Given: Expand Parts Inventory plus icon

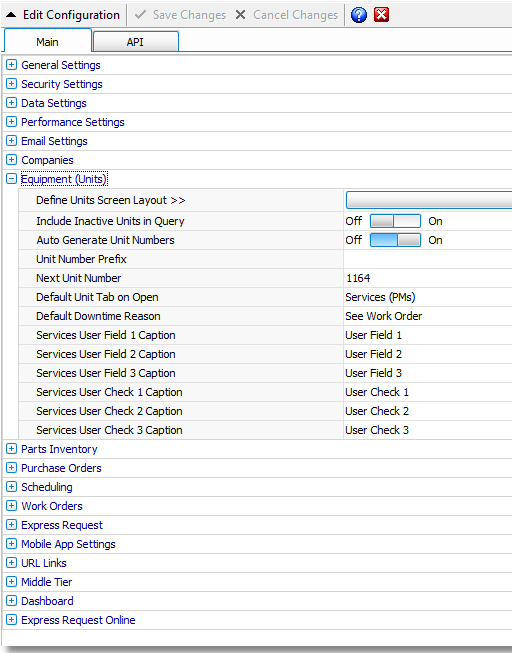Looking at the screenshot, I should pos(12,449).
